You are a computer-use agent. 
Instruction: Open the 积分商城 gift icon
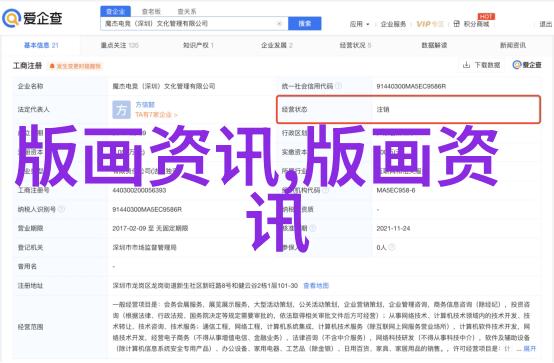pos(456,24)
